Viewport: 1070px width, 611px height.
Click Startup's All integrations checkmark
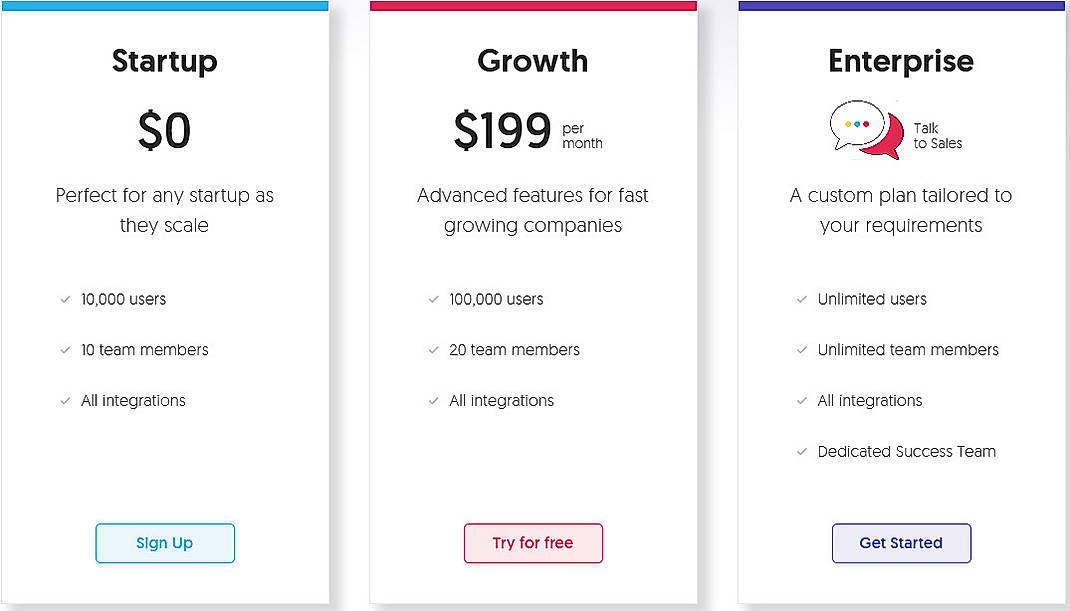[63, 400]
